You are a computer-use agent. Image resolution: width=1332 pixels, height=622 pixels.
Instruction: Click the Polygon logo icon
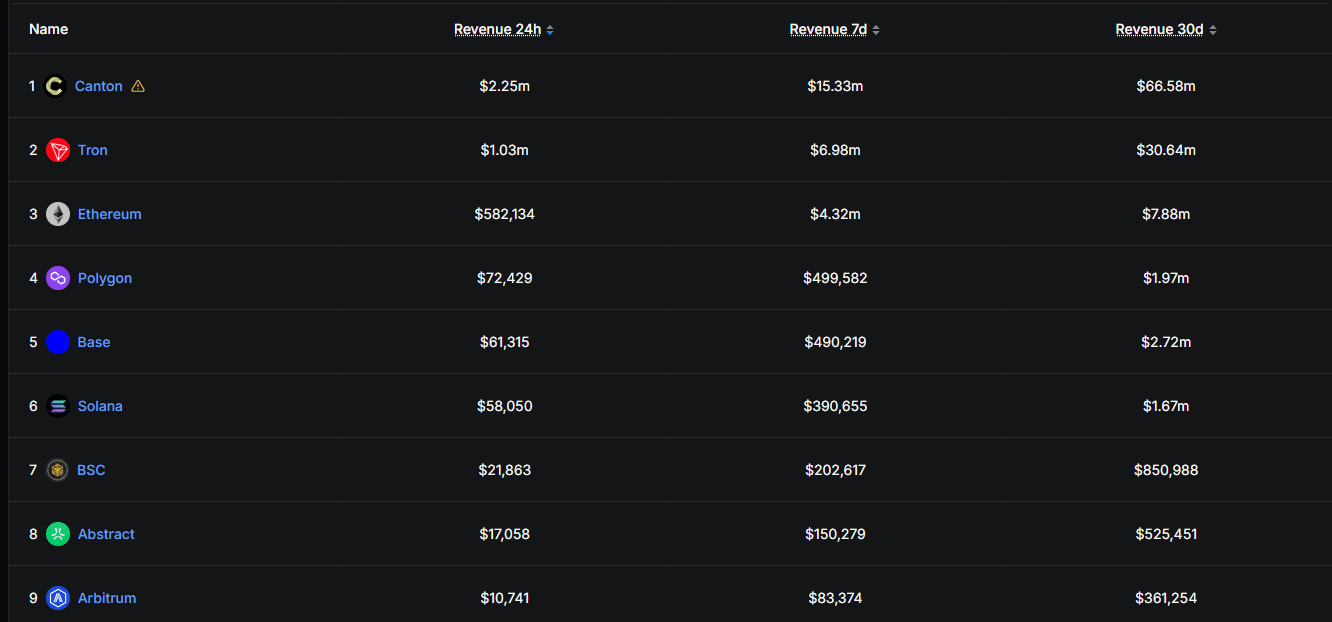[x=57, y=278]
